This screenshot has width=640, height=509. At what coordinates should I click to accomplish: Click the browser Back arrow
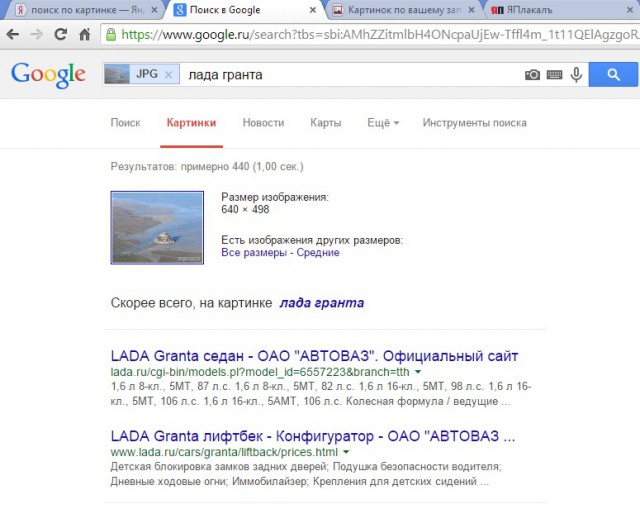point(13,34)
